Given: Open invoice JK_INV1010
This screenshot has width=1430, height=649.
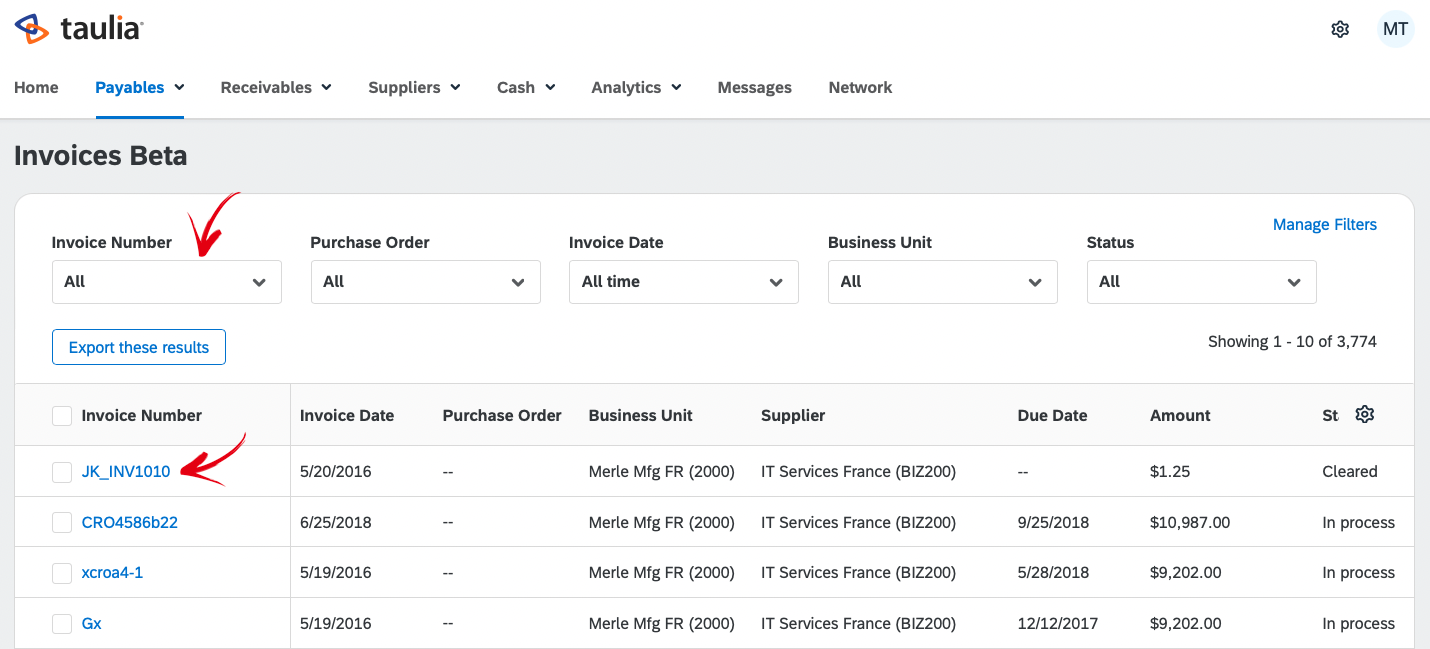Looking at the screenshot, I should click(126, 472).
